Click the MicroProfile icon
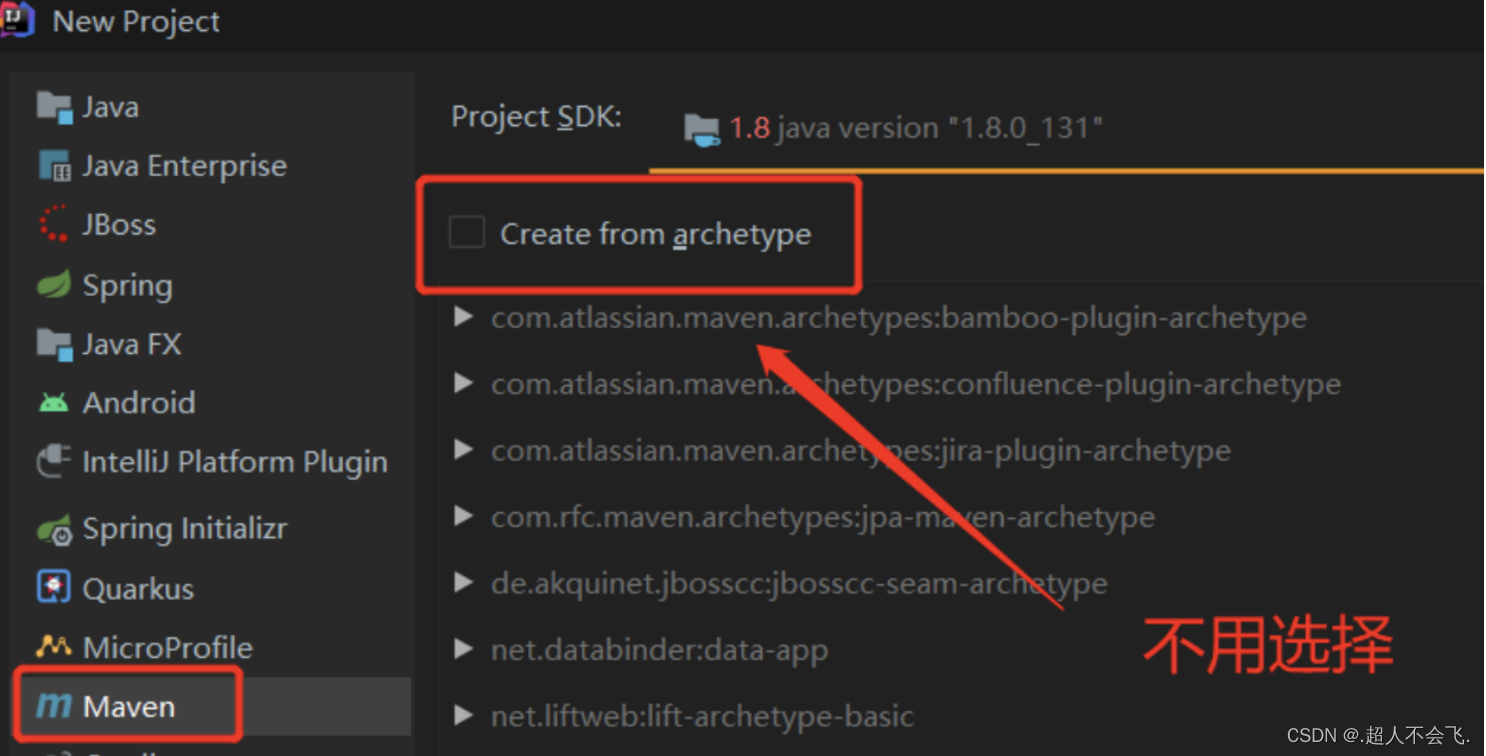This screenshot has width=1486, height=756. pyautogui.click(x=54, y=647)
